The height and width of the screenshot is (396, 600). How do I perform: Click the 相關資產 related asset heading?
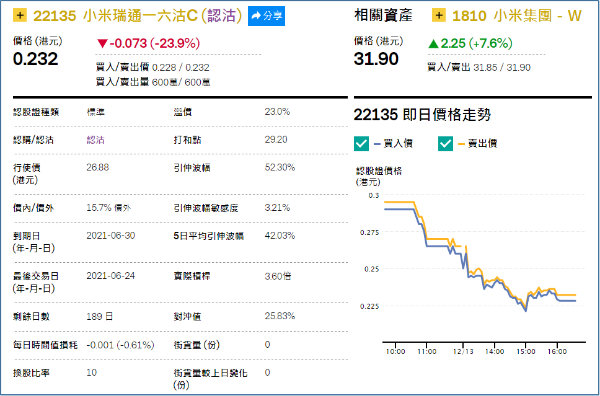coord(383,16)
